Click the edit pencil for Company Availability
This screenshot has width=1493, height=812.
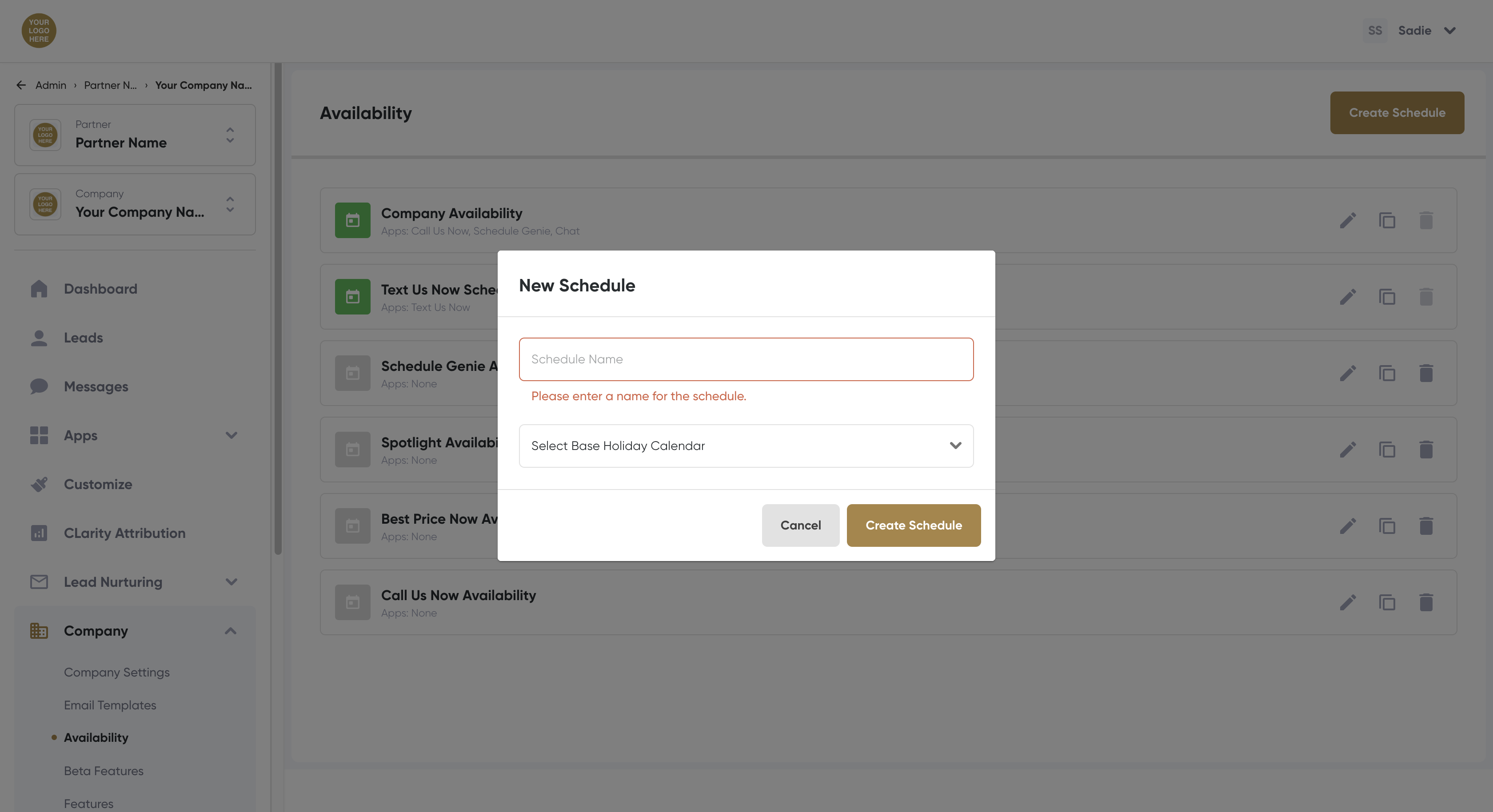(x=1348, y=220)
